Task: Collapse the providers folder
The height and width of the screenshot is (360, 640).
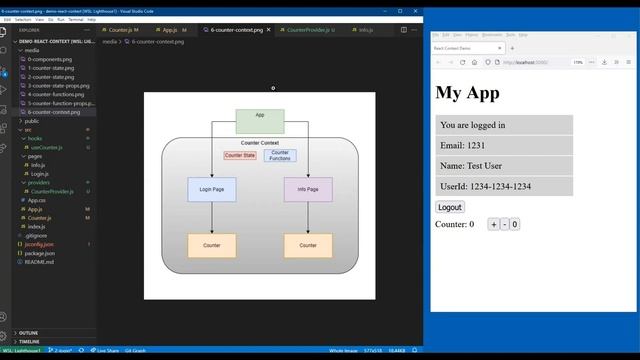Action: click(x=39, y=182)
